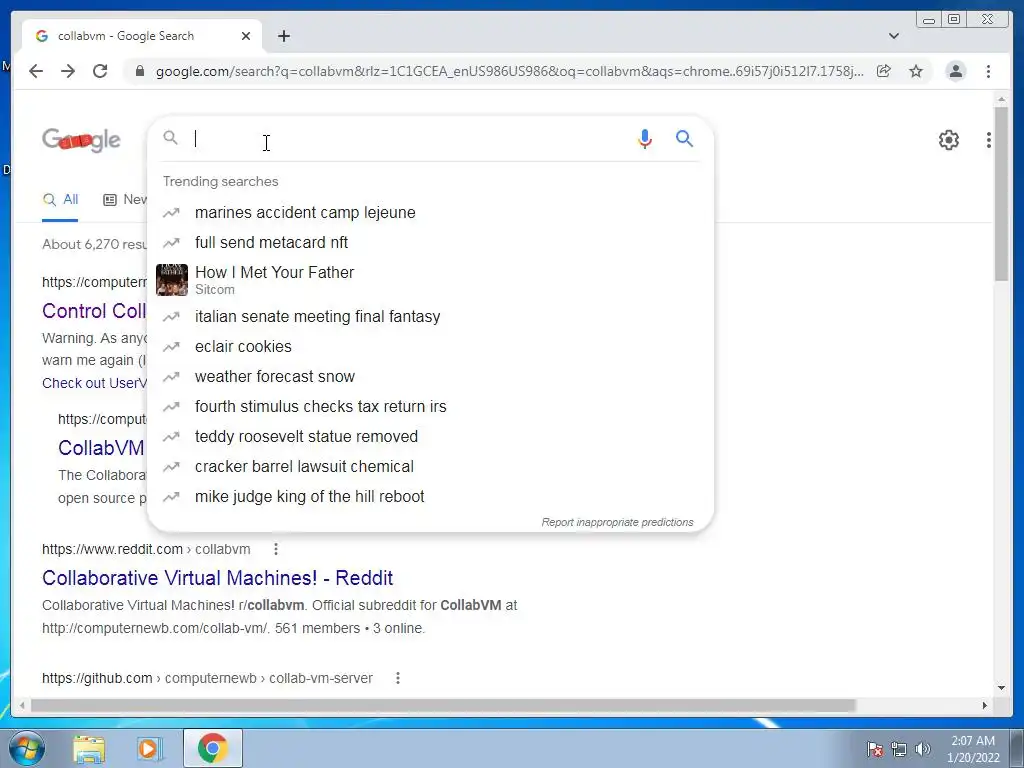
Task: Choose teddy roosevelt statue removed suggestion
Action: 430,437
